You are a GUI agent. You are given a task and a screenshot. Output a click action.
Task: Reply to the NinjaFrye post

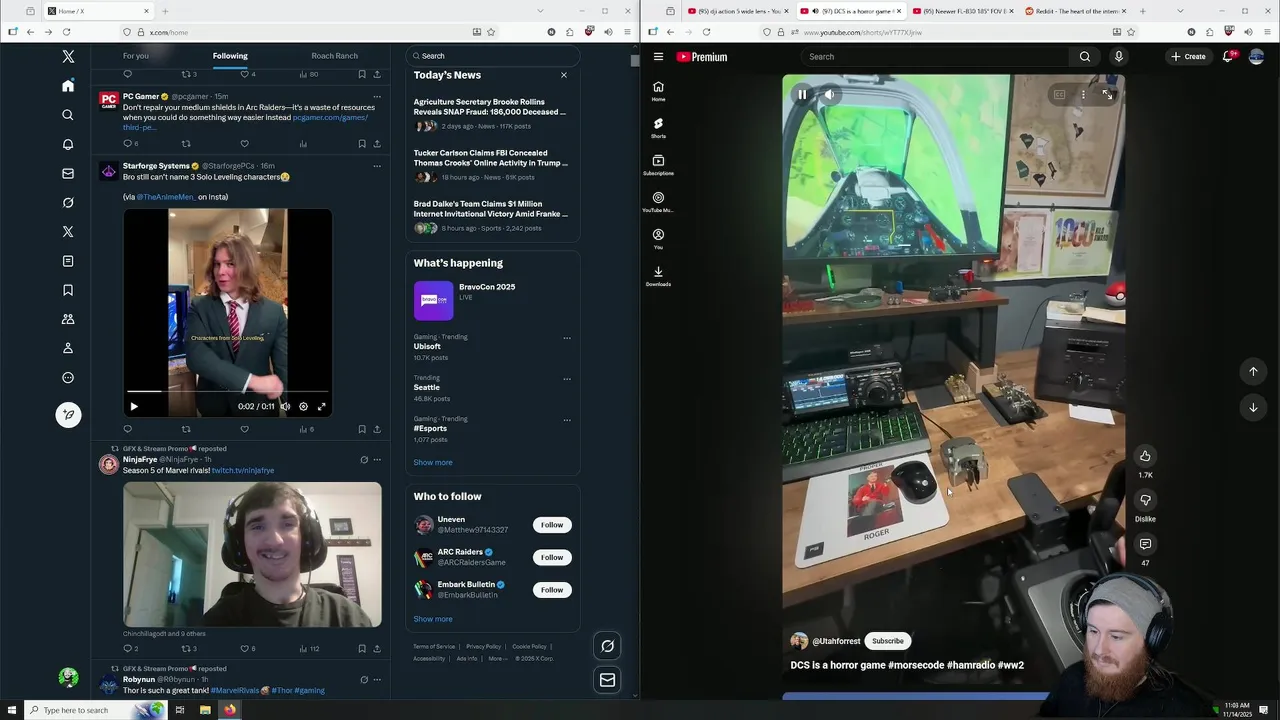point(128,649)
